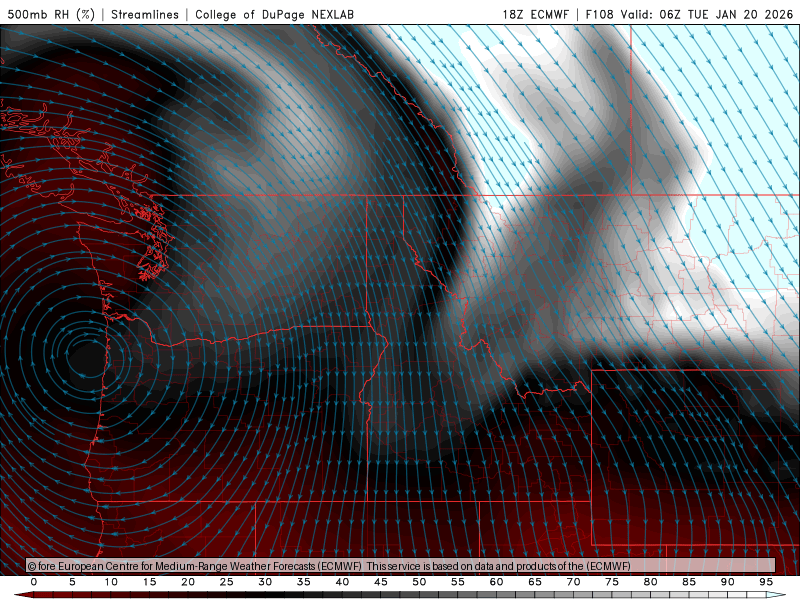Click the 85 percent colorbar tick label
Screen dimensions: 800x600
(x=690, y=582)
